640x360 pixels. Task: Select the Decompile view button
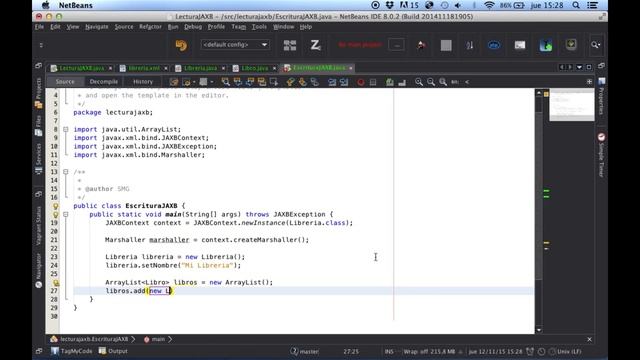pos(104,82)
